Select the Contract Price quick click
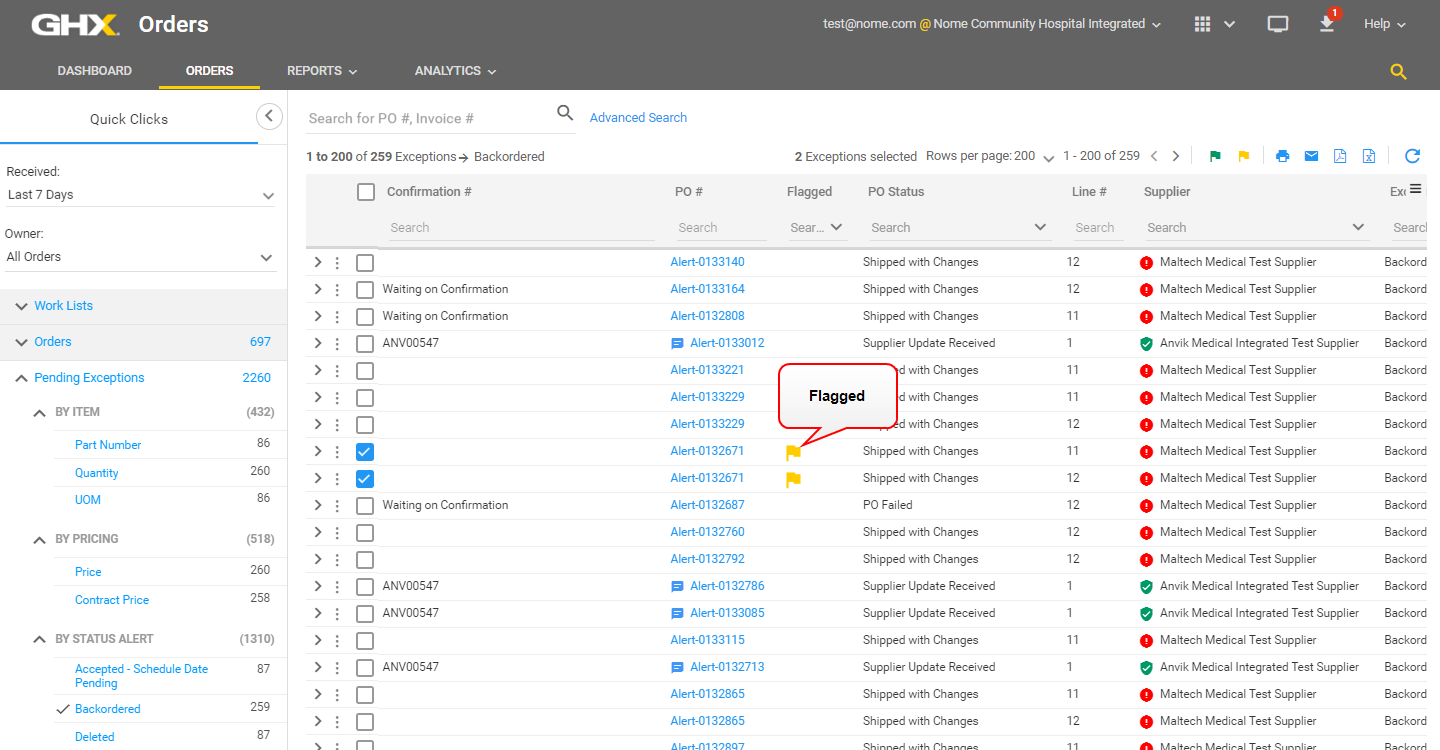The height and width of the screenshot is (750, 1440). [112, 600]
